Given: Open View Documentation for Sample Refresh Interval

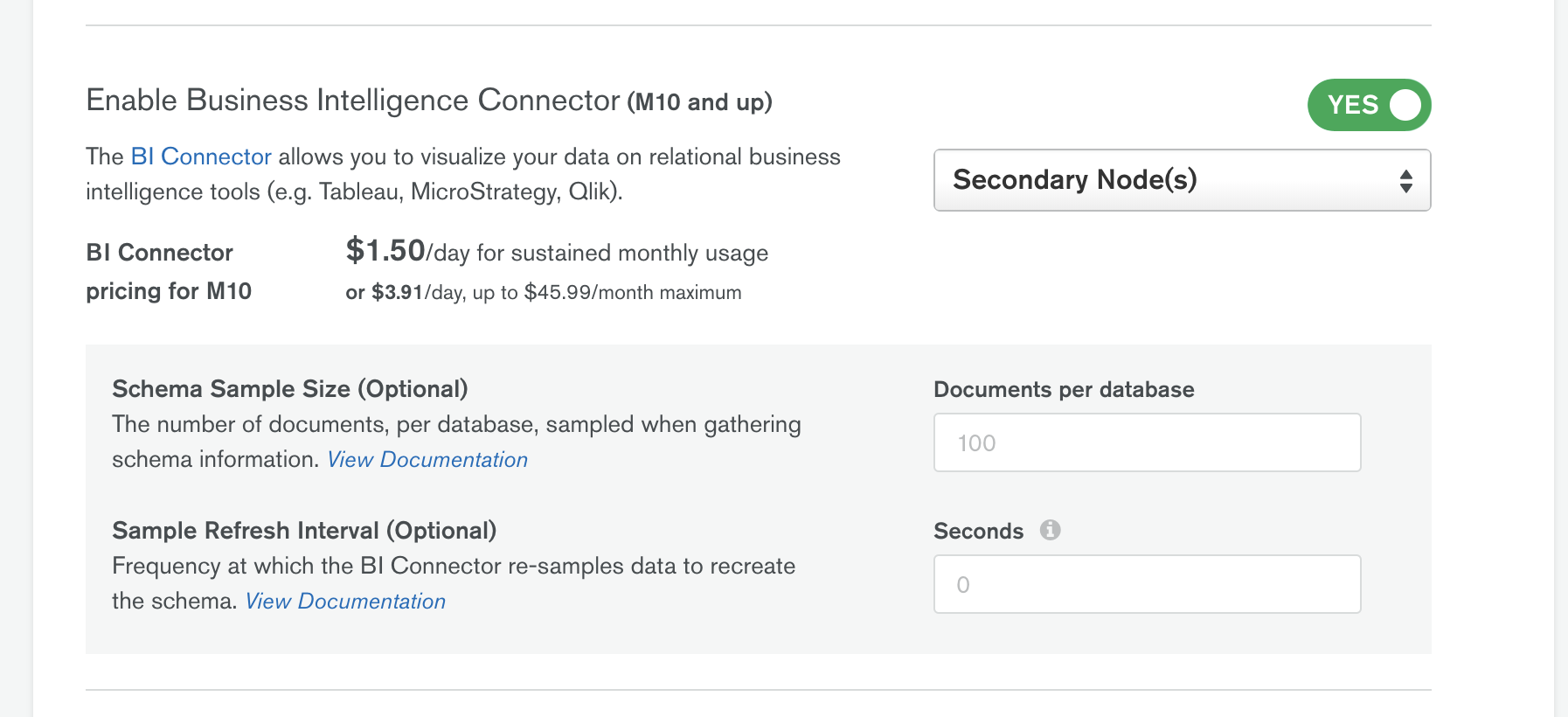Looking at the screenshot, I should click(345, 601).
